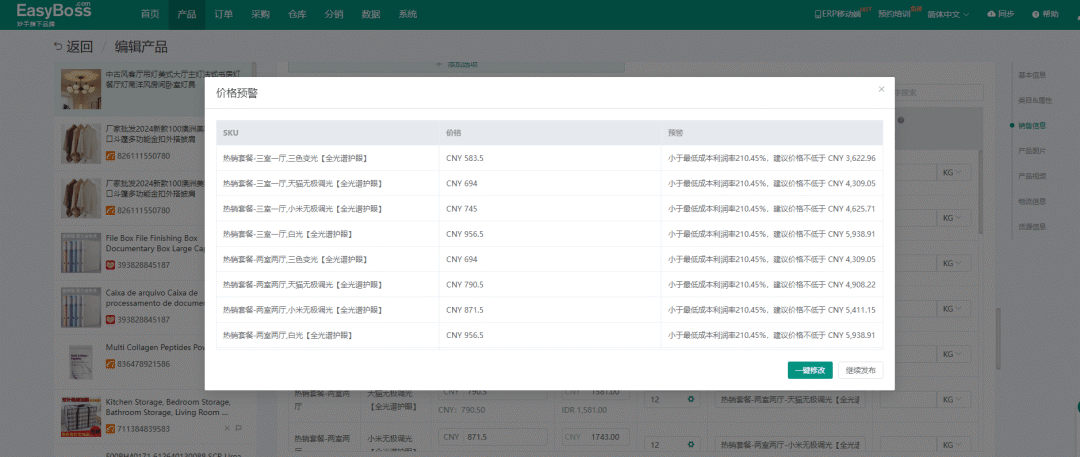The width and height of the screenshot is (1080, 457).
Task: Open the 产品 menu
Action: pos(187,14)
